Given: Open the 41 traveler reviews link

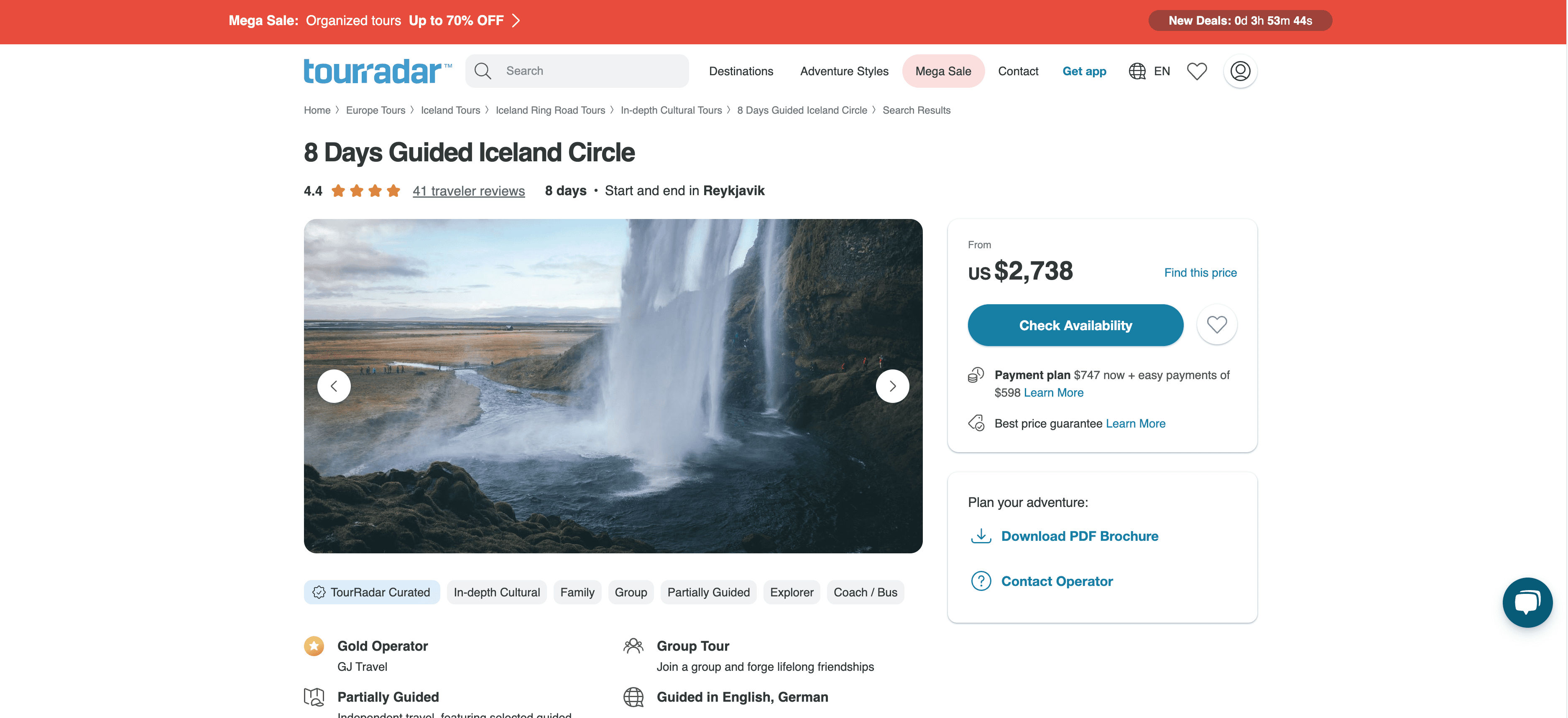Looking at the screenshot, I should point(468,191).
